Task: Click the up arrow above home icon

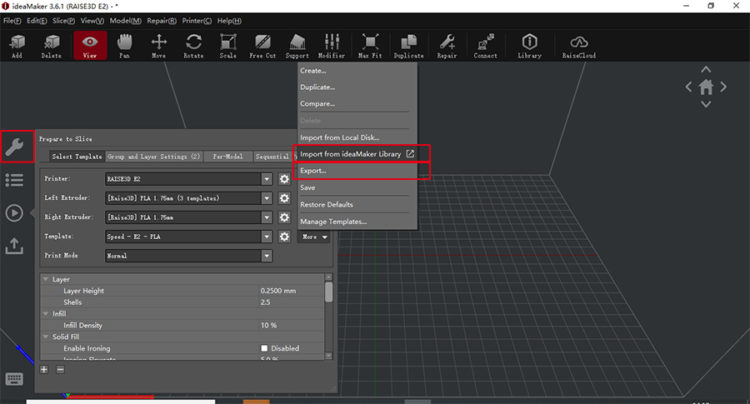Action: click(706, 70)
